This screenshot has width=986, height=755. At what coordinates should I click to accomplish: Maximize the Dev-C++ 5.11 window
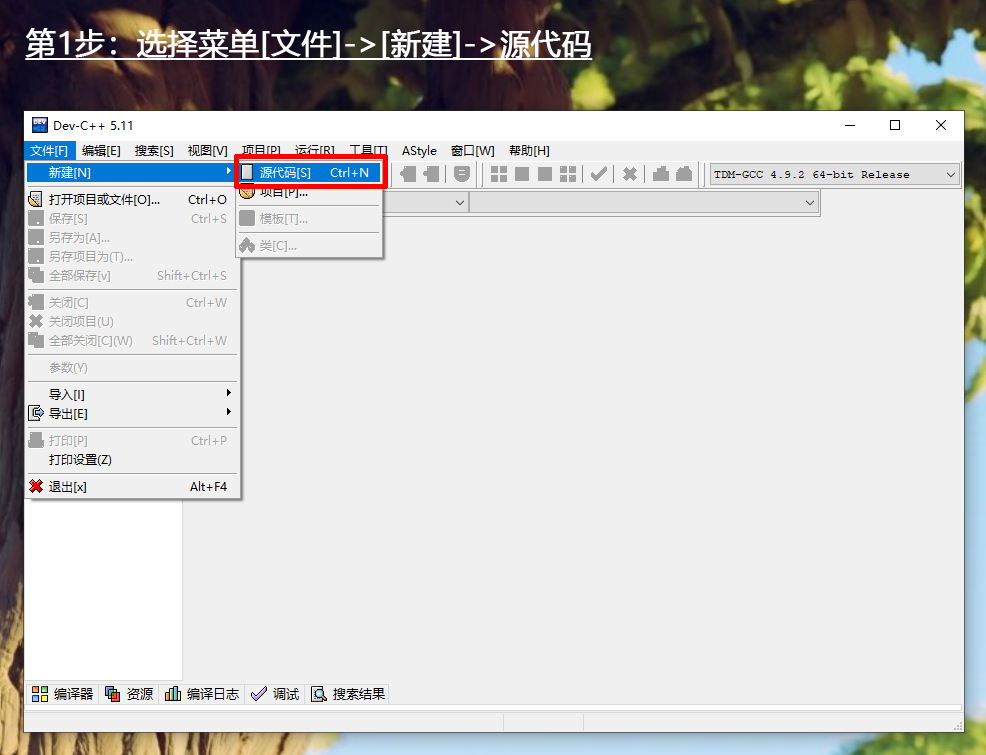coord(895,125)
